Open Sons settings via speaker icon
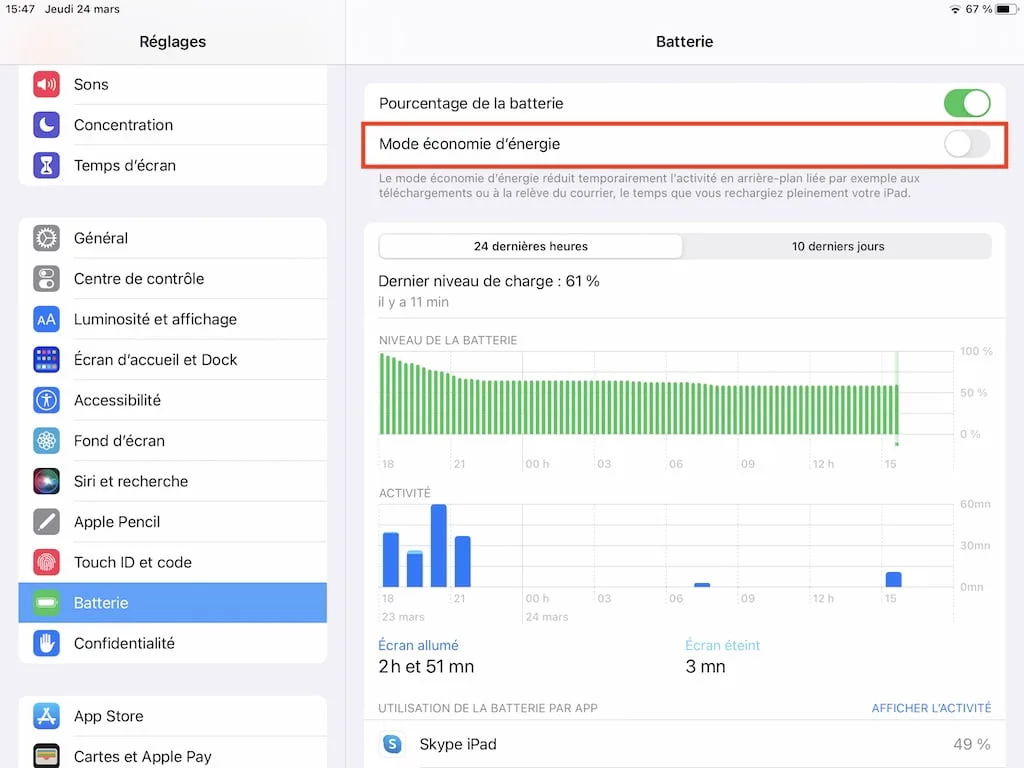 [47, 84]
